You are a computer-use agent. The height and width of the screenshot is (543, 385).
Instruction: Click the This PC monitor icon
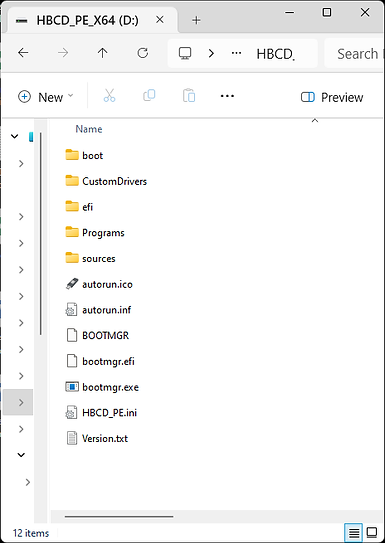pyautogui.click(x=185, y=53)
